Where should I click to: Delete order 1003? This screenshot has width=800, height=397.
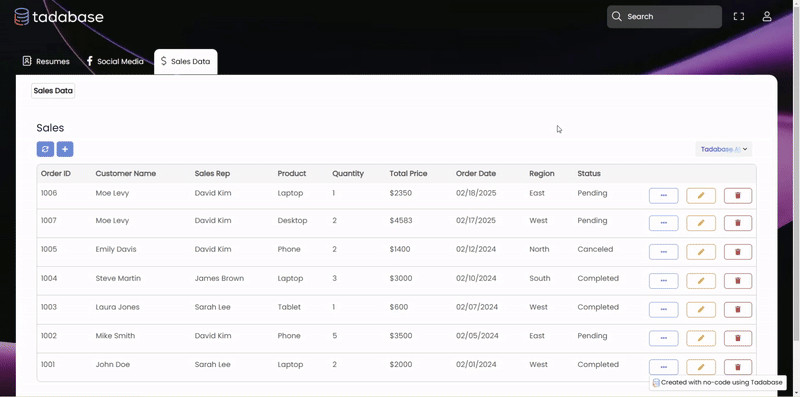tap(738, 309)
